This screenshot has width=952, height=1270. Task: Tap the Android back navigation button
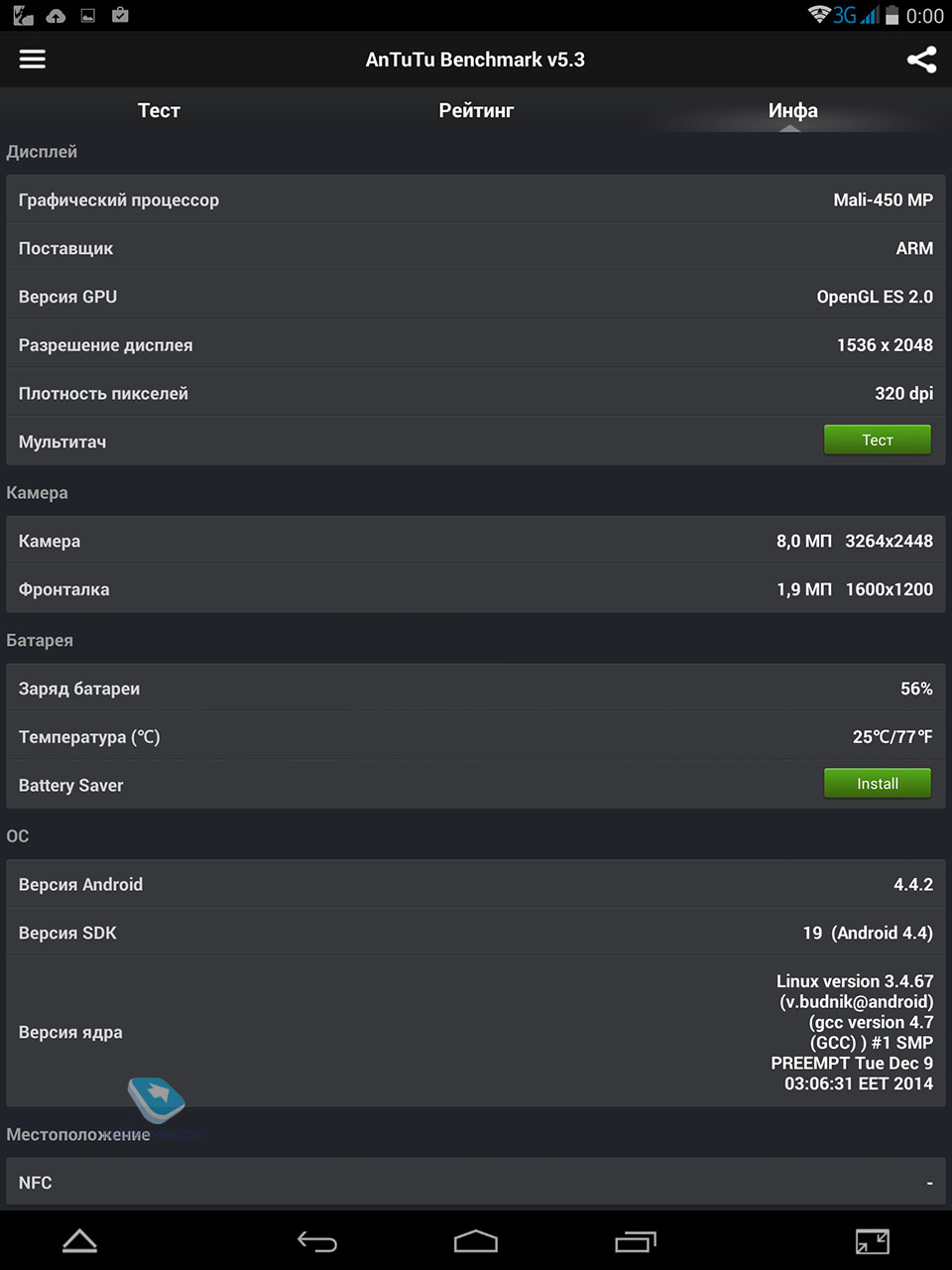click(x=317, y=1241)
